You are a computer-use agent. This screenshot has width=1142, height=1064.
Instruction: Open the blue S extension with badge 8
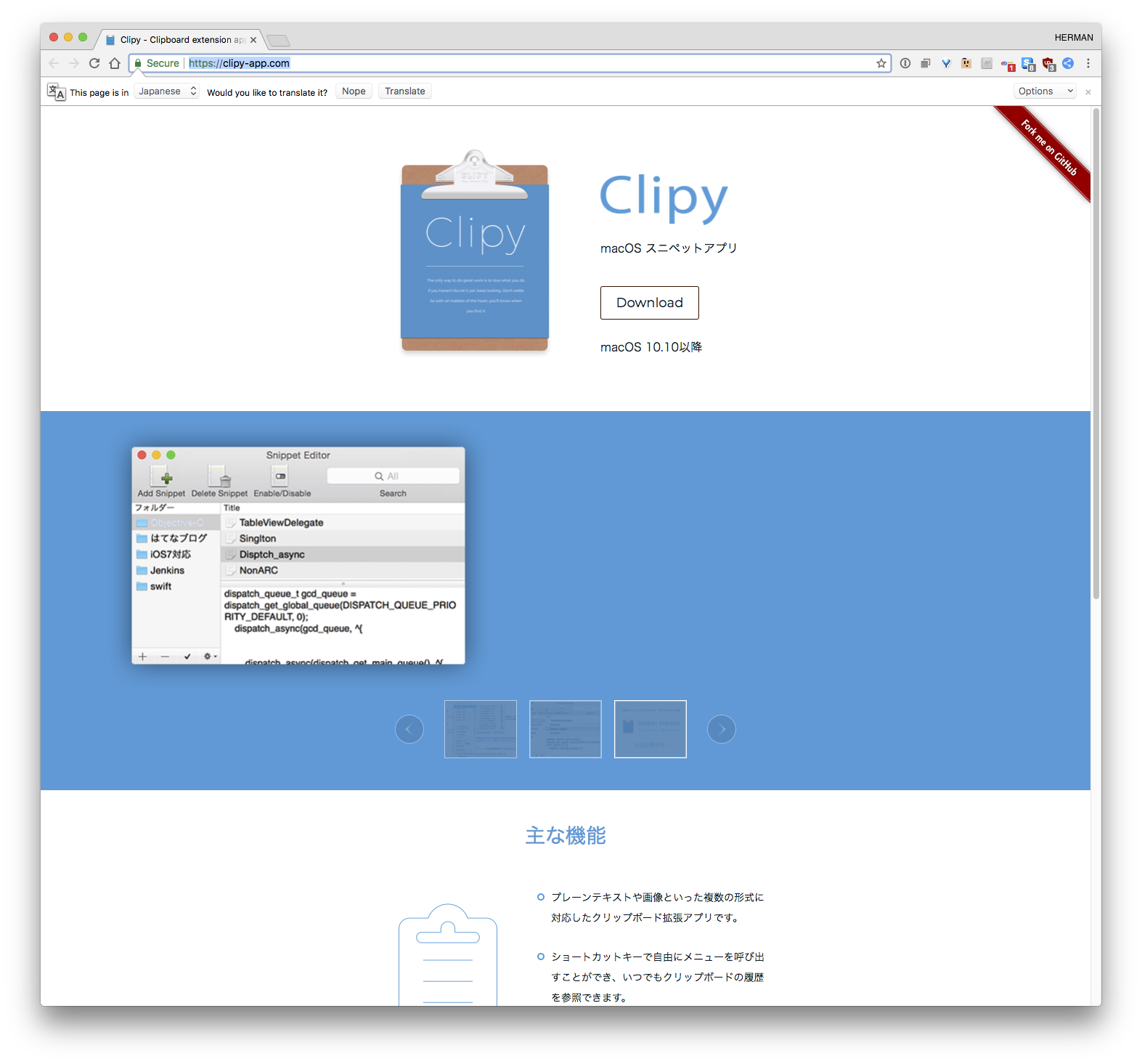[1028, 65]
